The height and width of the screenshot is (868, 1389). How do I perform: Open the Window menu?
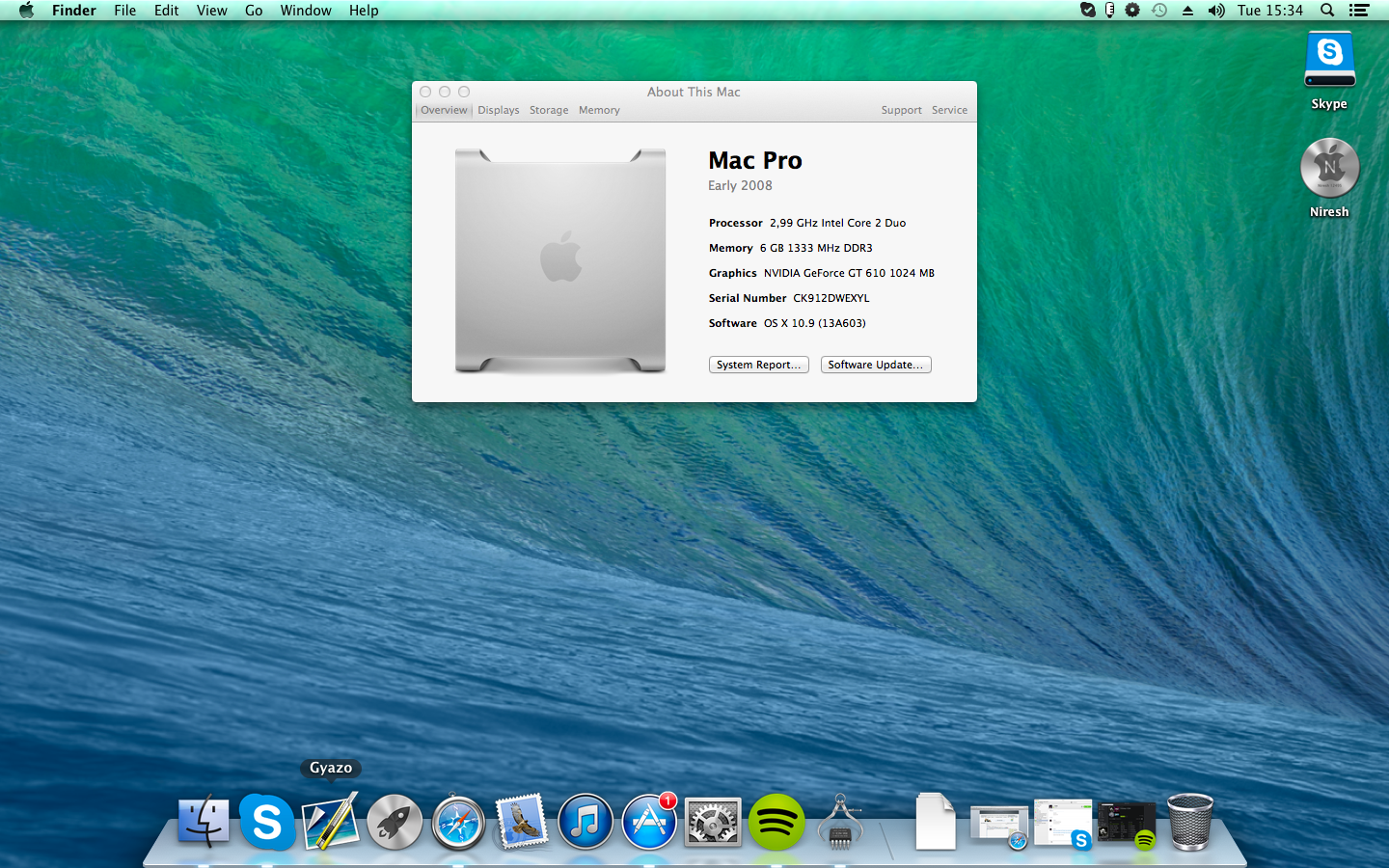tap(306, 11)
